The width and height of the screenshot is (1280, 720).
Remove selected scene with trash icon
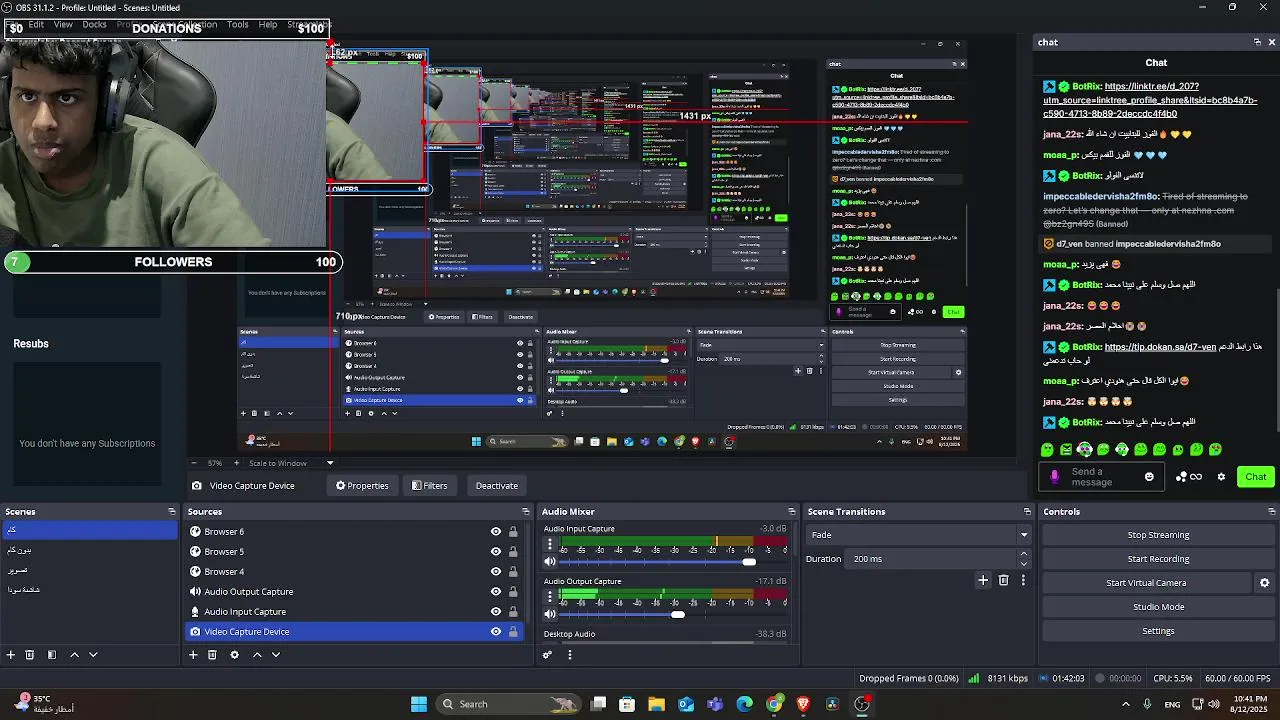point(30,655)
